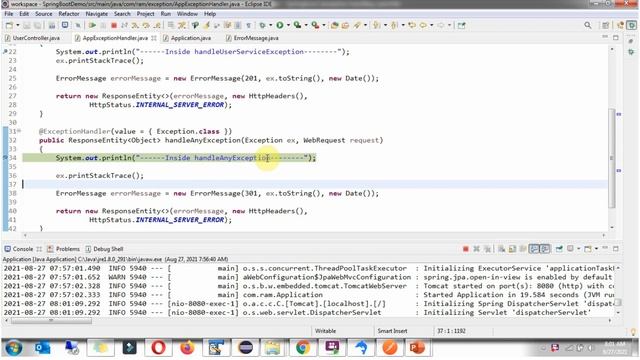Open the Navigate menu

pyautogui.click(x=97, y=14)
